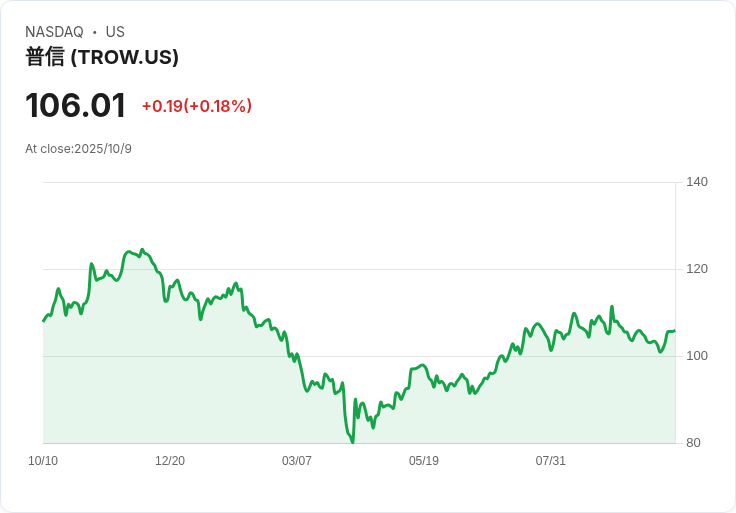This screenshot has height=513, width=736.
Task: Select the 10/10 date on x-axis
Action: (43, 461)
